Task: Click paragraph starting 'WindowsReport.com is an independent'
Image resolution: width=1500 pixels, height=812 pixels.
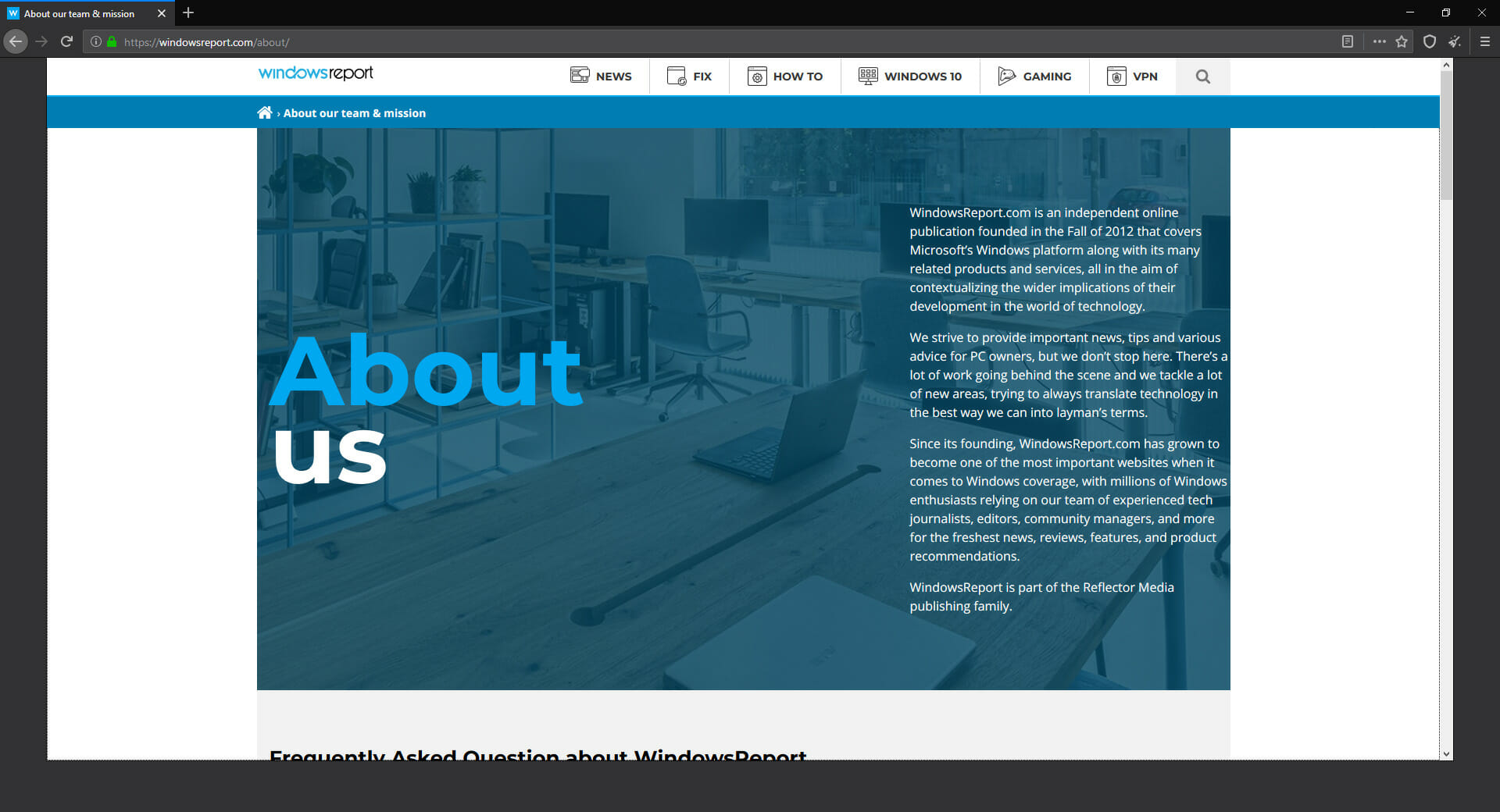Action: [x=1055, y=259]
